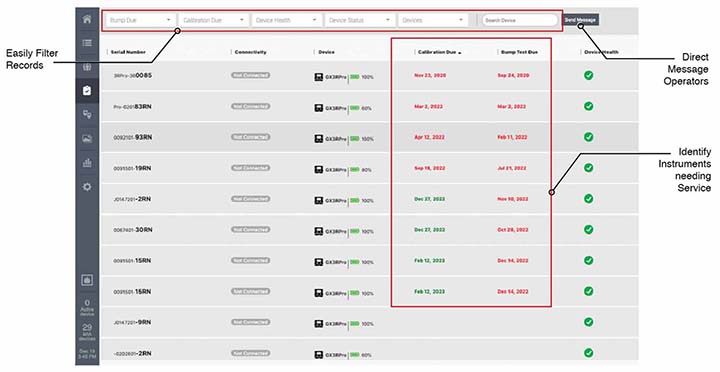Click GX3RPro device icon in 93RN row
The width and height of the screenshot is (720, 372).
click(319, 138)
